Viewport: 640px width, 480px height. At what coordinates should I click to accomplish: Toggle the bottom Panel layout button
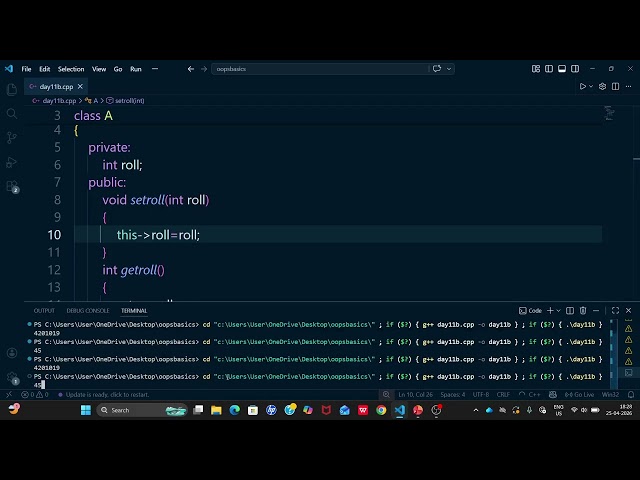(562, 69)
